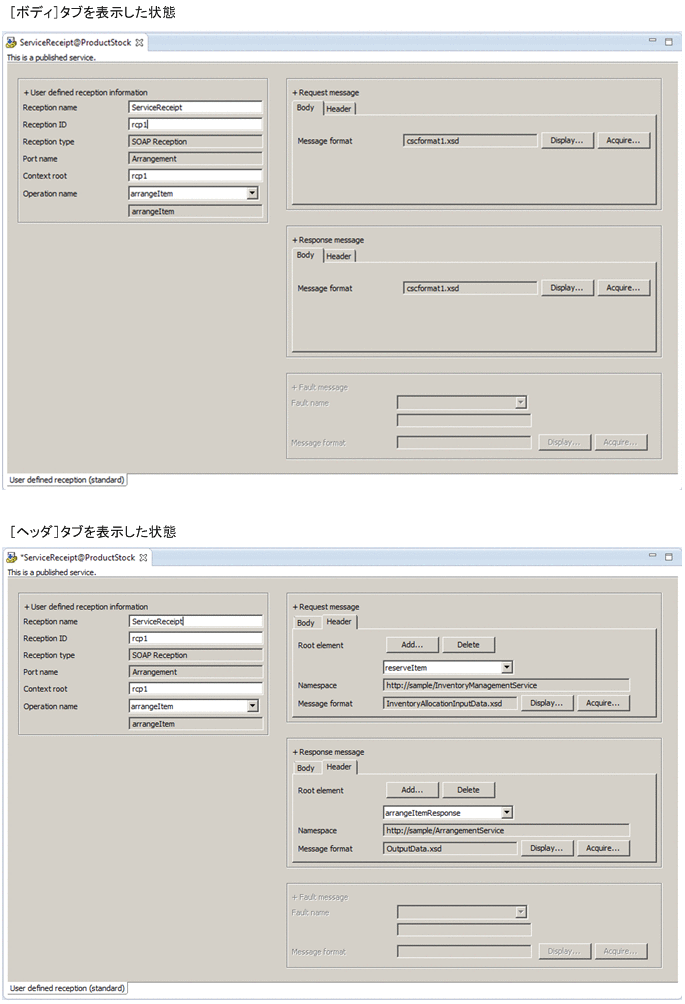The height and width of the screenshot is (1004, 685).
Task: Select Response message Body tab in upper window
Action: pos(305,255)
